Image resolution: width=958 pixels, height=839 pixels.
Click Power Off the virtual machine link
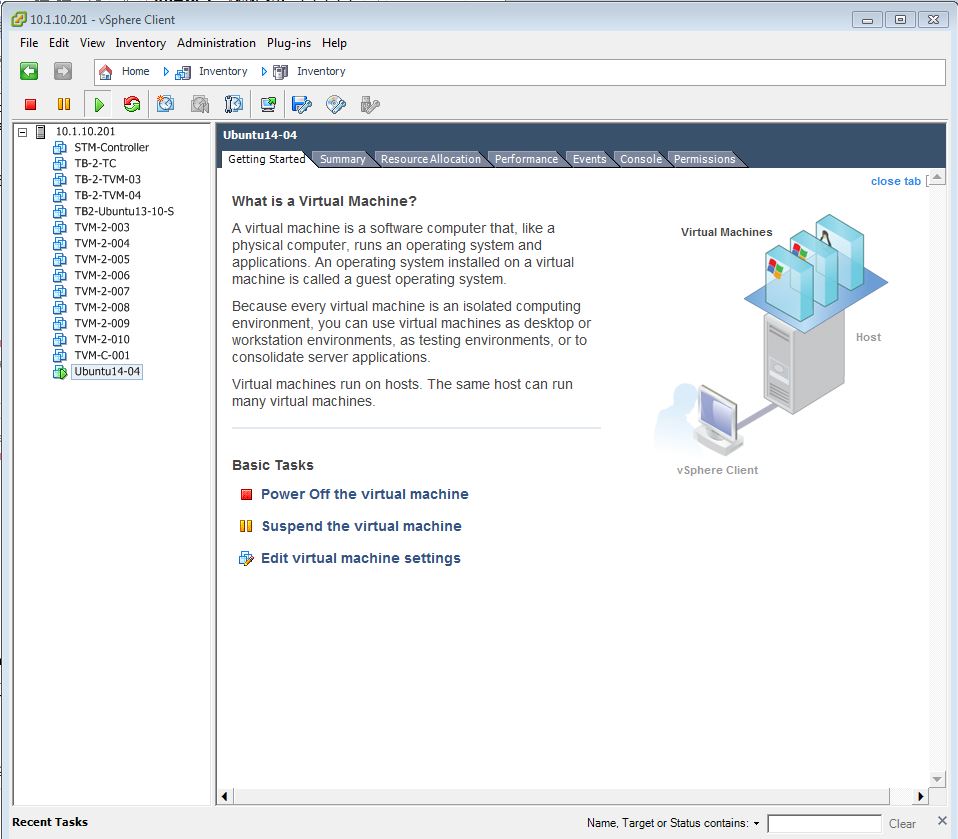tap(365, 494)
